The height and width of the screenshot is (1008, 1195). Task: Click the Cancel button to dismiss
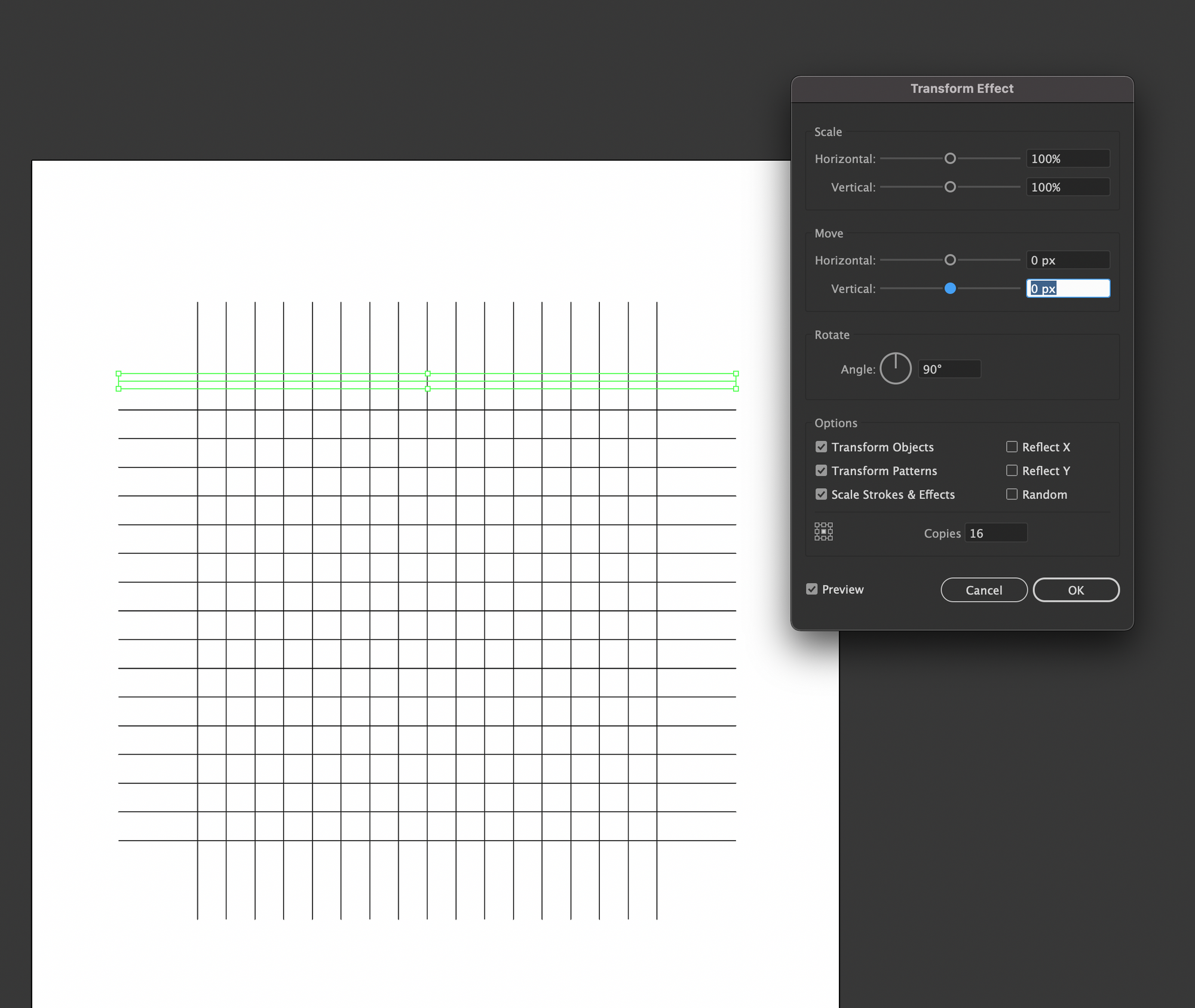[x=984, y=589]
